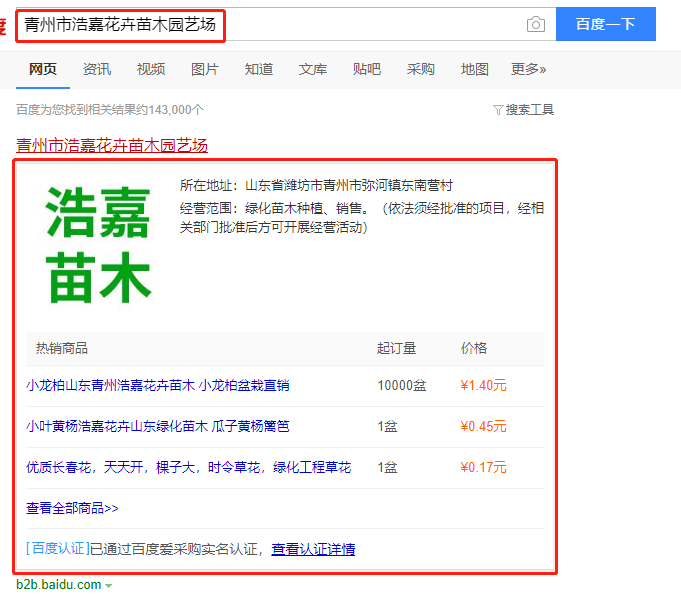The width and height of the screenshot is (681, 606).
Task: Open the 搜索工具 filter
Action: coord(523,110)
